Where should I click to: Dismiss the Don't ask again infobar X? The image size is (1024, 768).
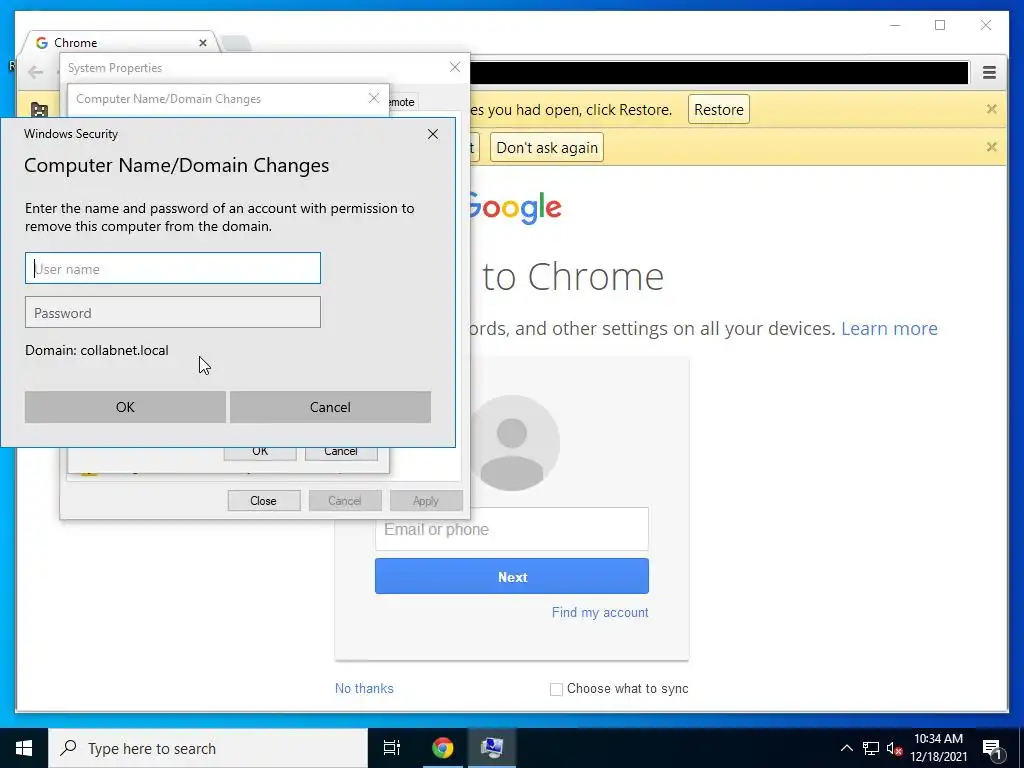[x=991, y=147]
